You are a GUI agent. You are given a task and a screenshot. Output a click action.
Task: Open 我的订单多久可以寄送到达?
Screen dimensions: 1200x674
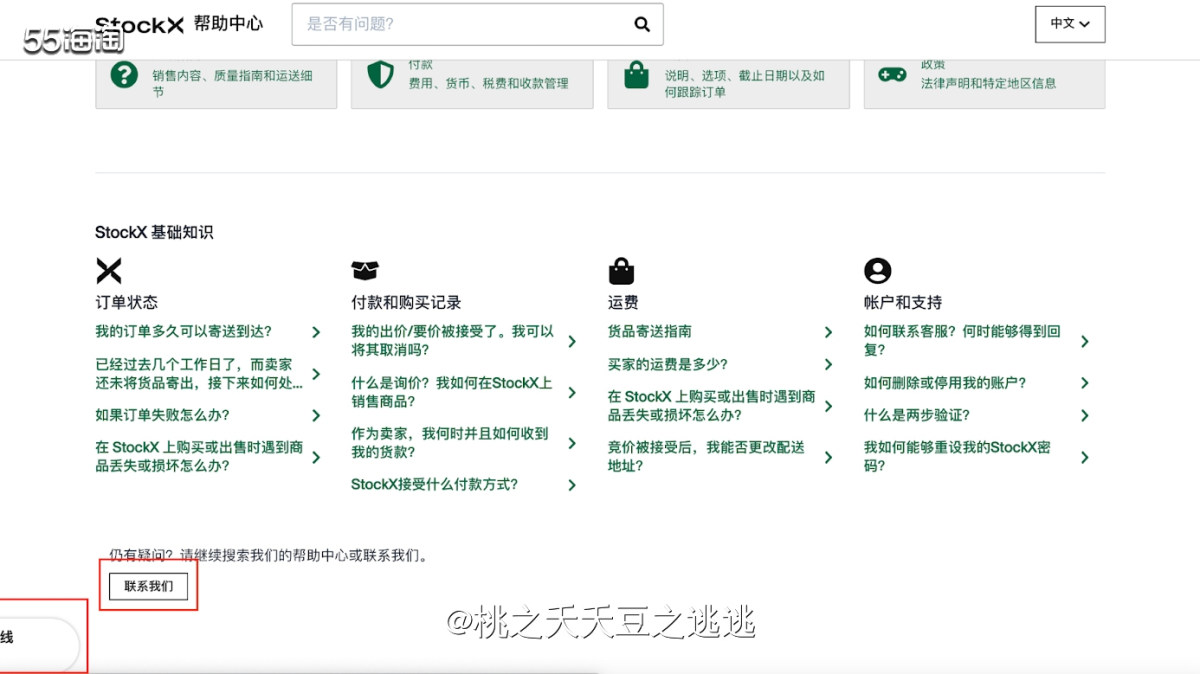pyautogui.click(x=183, y=331)
